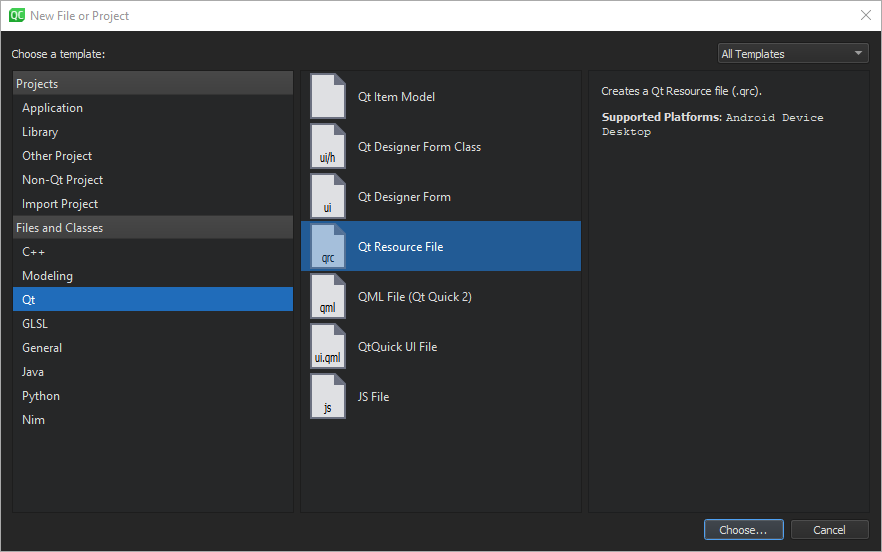Click the qml file icon
Screen dimensions: 882x552
click(328, 297)
